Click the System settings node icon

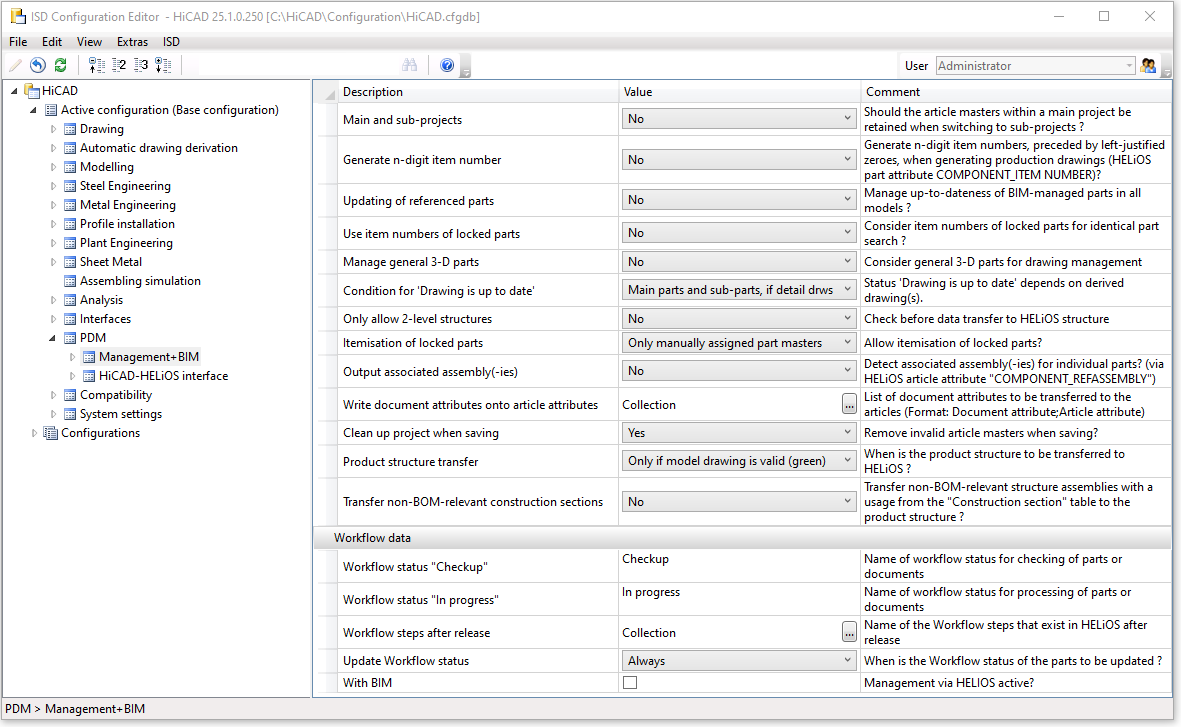pyautogui.click(x=70, y=414)
